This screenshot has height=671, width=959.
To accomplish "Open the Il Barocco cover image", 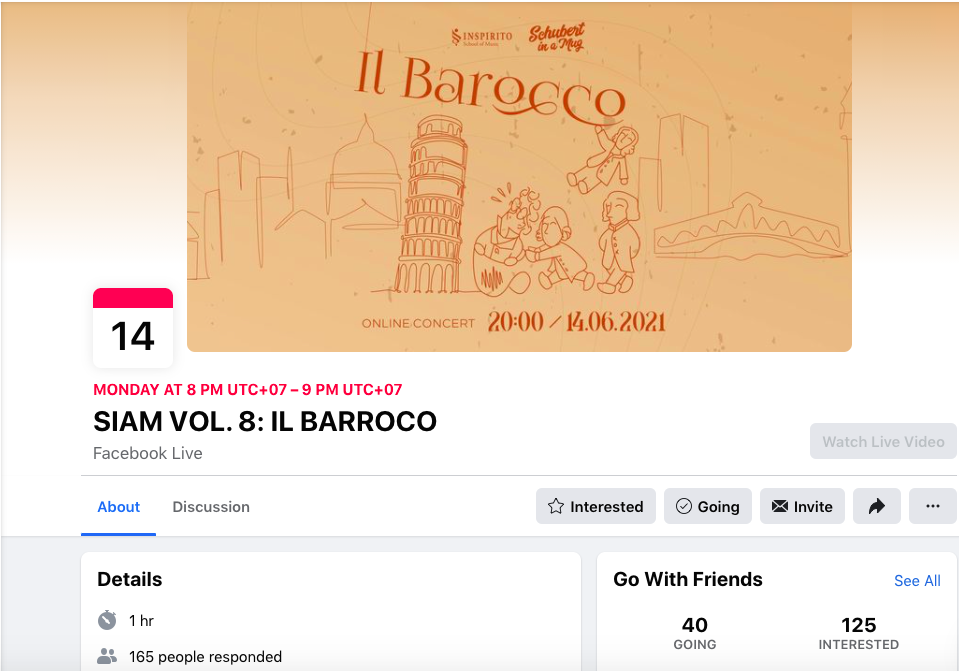I will (519, 177).
